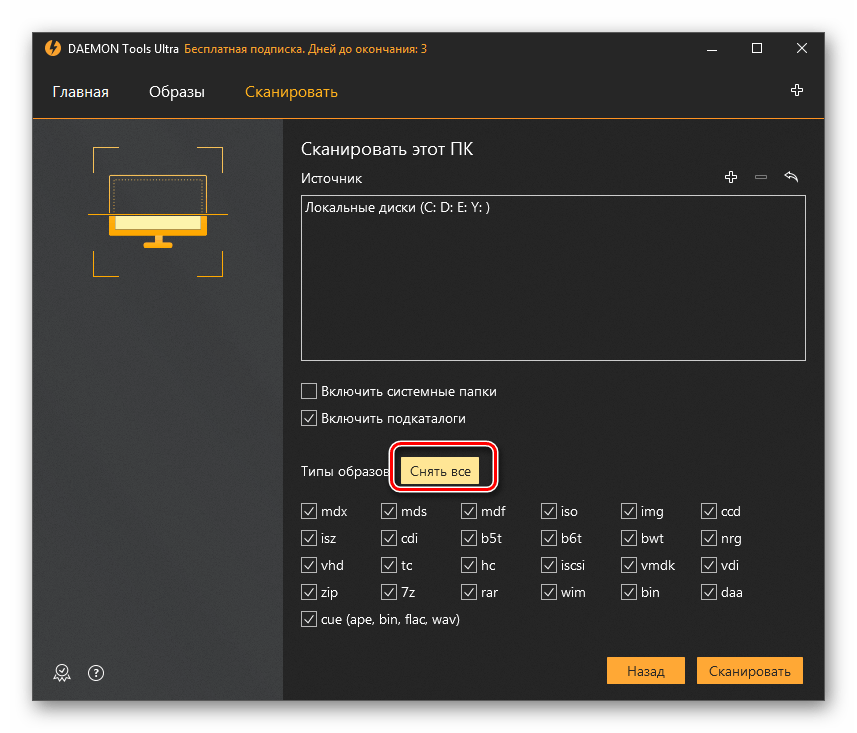The image size is (857, 733).
Task: Toggle Включить подкаталоги checkbox
Action: [309, 418]
